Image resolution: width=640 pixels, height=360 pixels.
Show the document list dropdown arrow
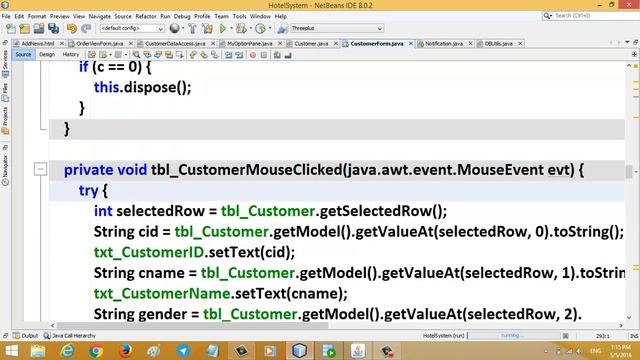pos(627,42)
